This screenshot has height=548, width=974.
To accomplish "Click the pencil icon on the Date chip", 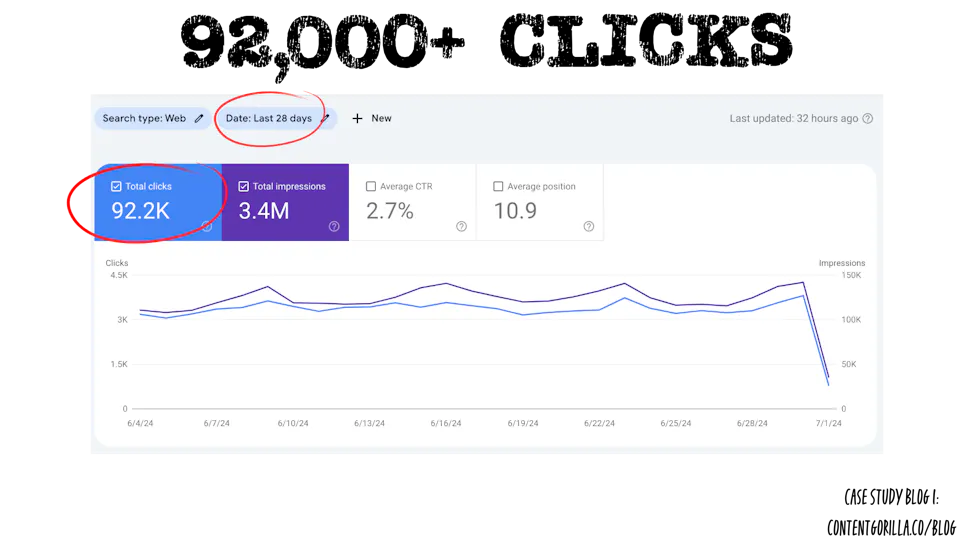I will coord(325,118).
